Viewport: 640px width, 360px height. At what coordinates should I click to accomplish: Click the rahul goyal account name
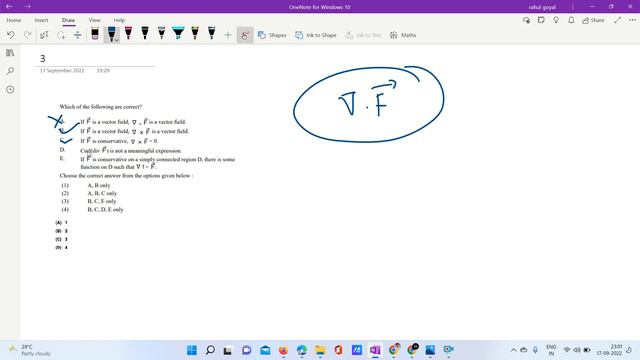click(542, 7)
